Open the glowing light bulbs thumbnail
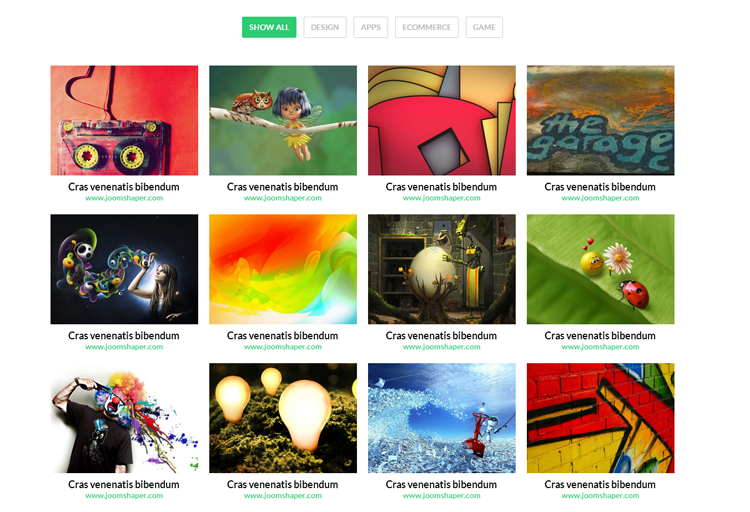750x512 pixels. click(283, 418)
